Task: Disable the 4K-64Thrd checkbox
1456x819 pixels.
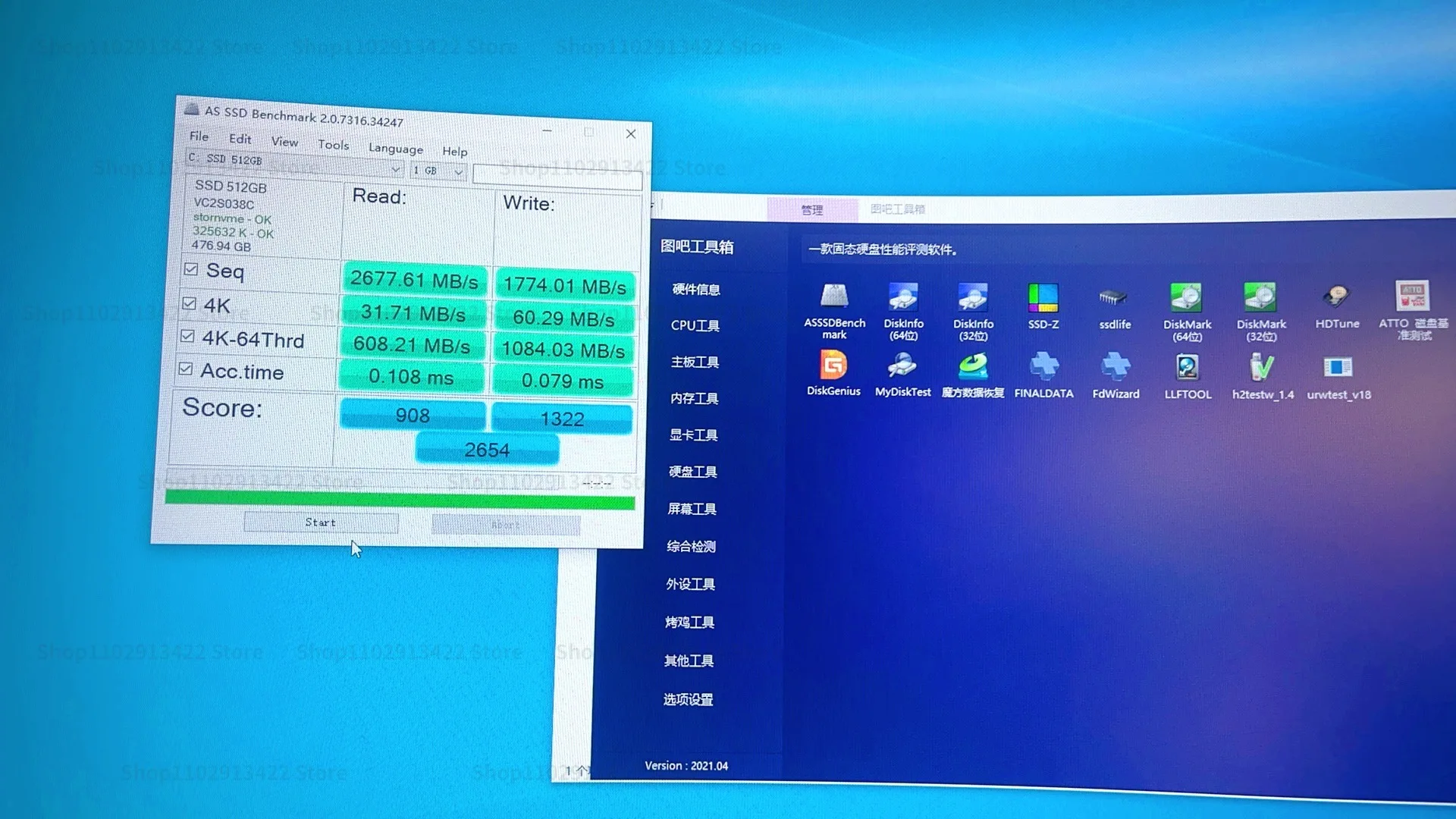Action: [187, 336]
